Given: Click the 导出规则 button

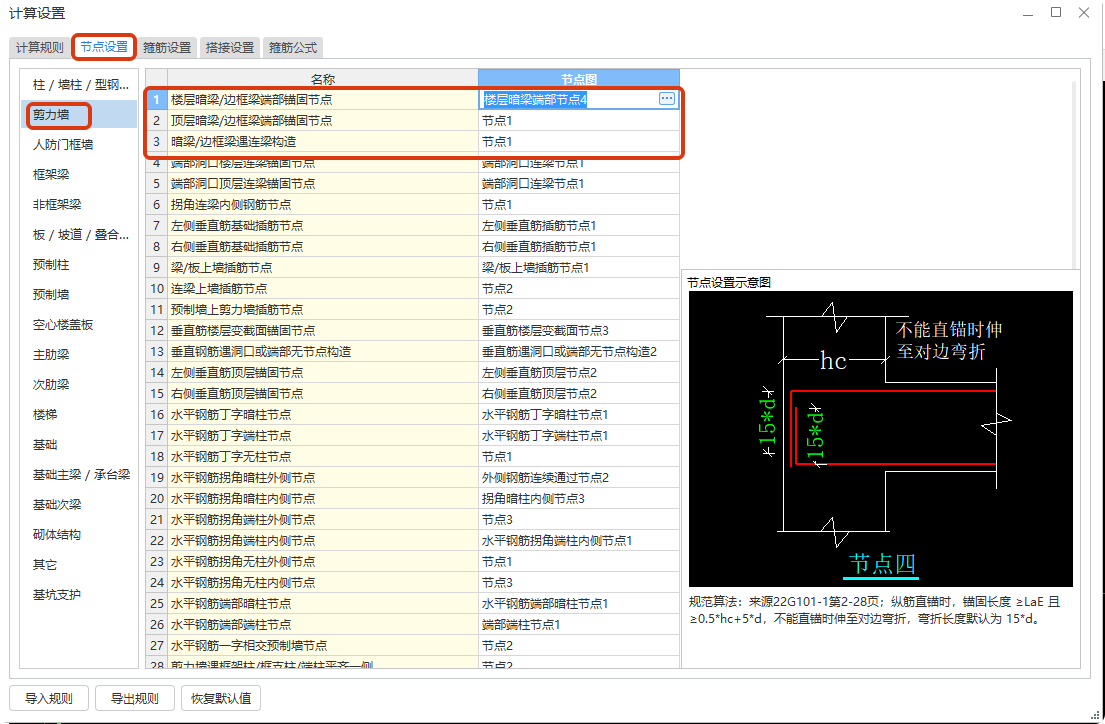Looking at the screenshot, I should (135, 698).
